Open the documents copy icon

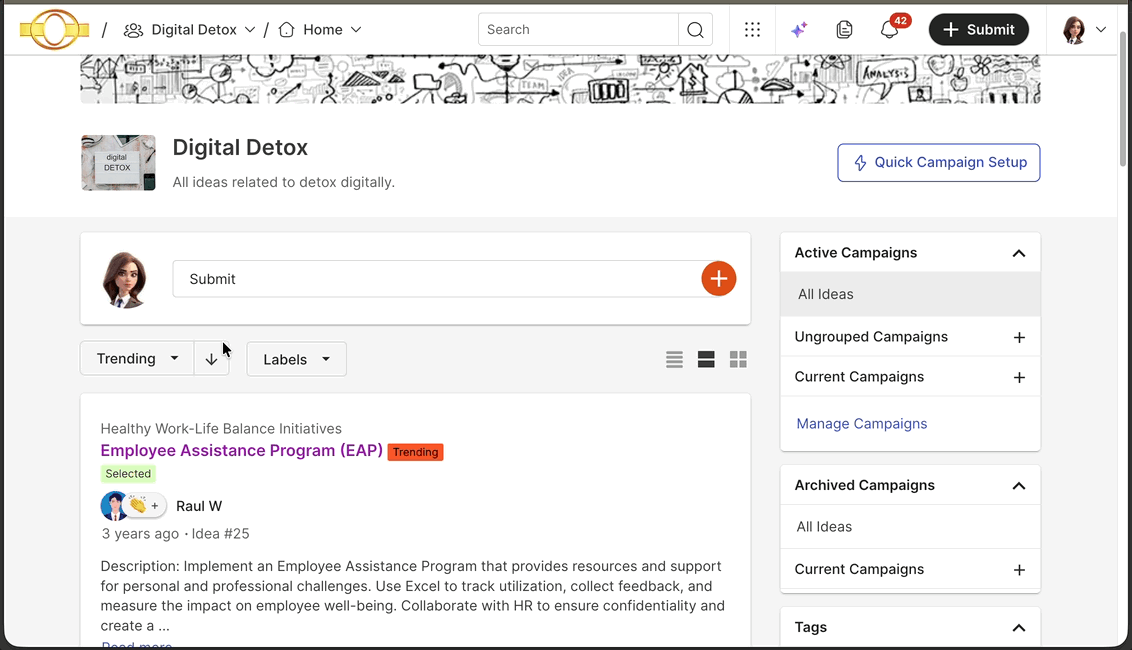pyautogui.click(x=844, y=30)
